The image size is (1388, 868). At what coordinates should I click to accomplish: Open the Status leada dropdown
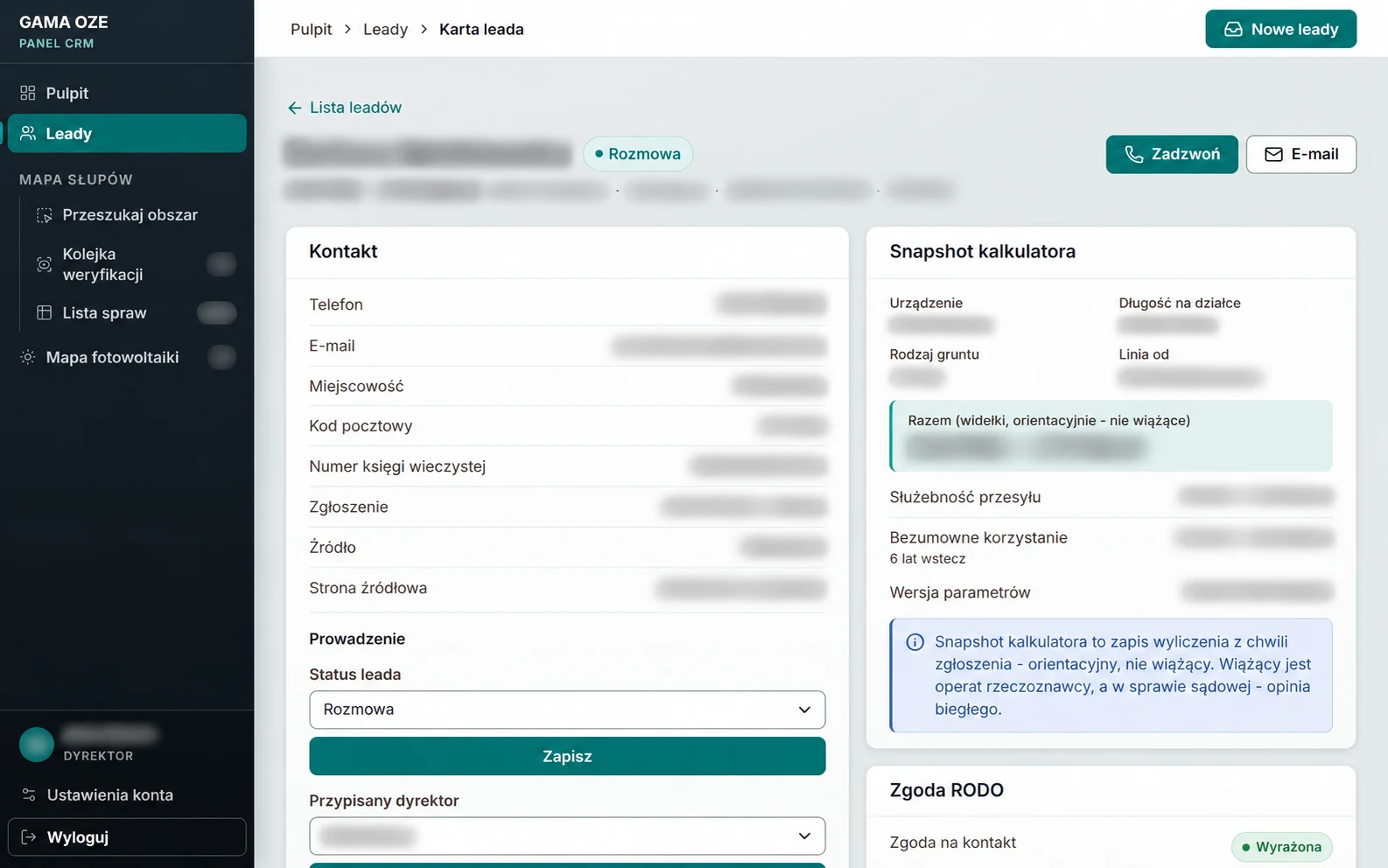coord(567,710)
